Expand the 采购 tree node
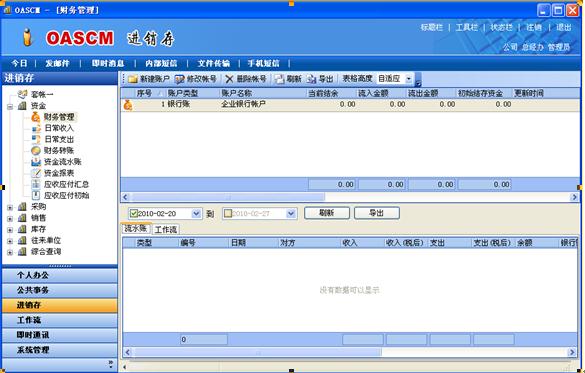The image size is (585, 373). (10, 207)
